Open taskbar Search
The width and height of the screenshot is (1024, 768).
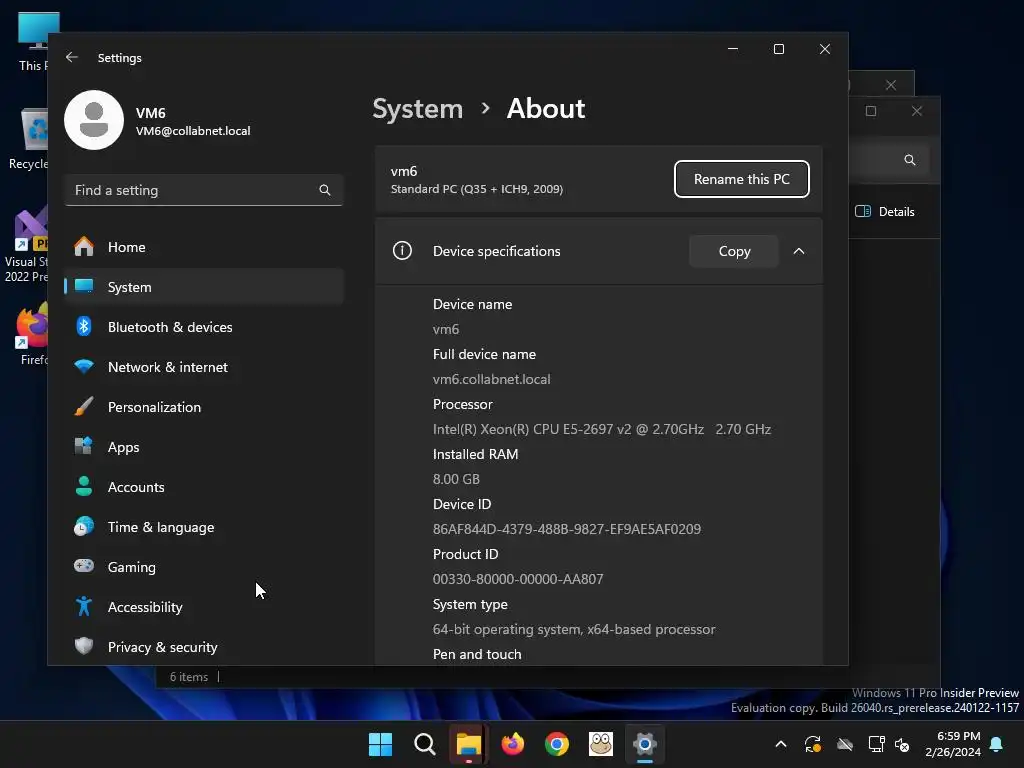[424, 744]
